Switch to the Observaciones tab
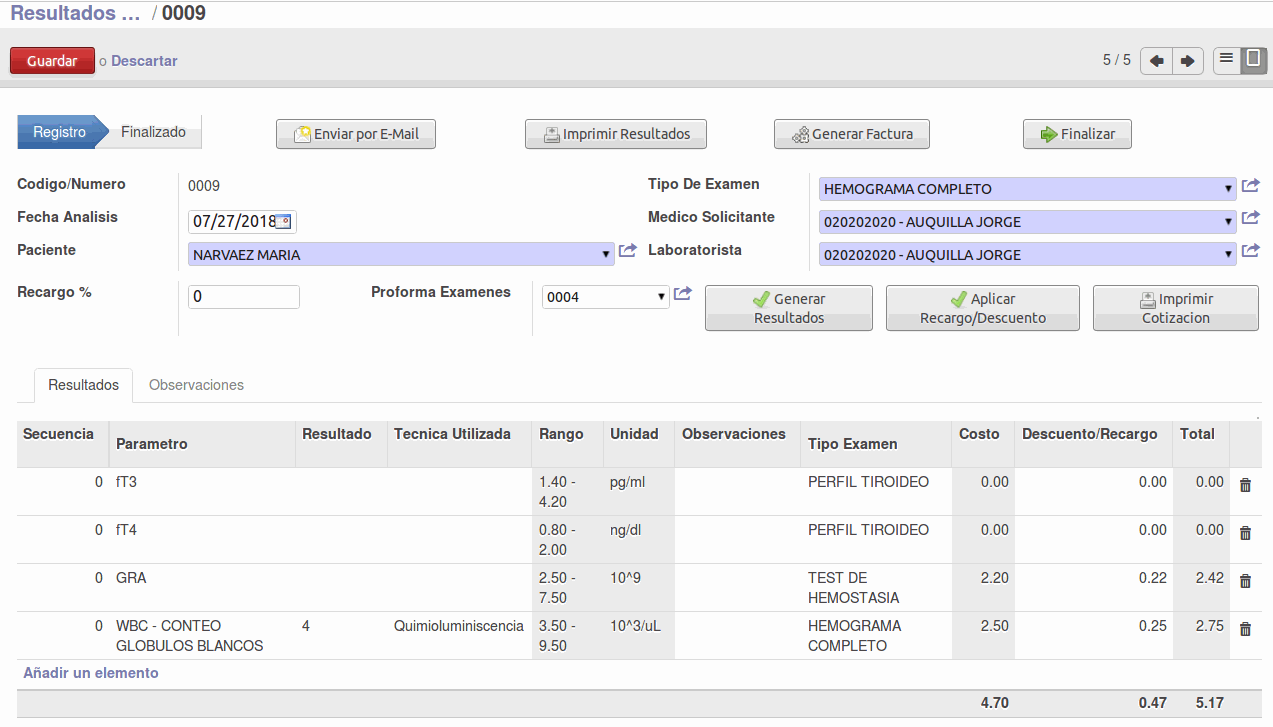The height and width of the screenshot is (727, 1273). (x=196, y=385)
